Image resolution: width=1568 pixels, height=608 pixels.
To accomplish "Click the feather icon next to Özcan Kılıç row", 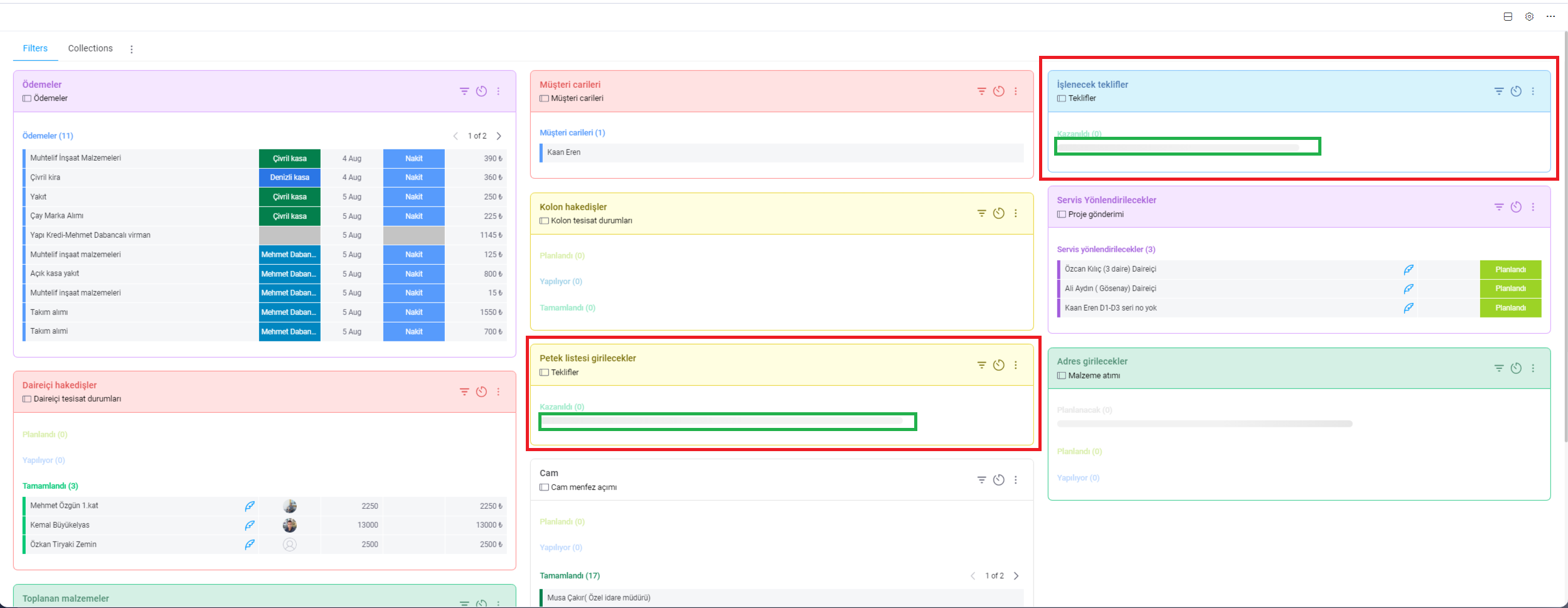I will [1409, 269].
